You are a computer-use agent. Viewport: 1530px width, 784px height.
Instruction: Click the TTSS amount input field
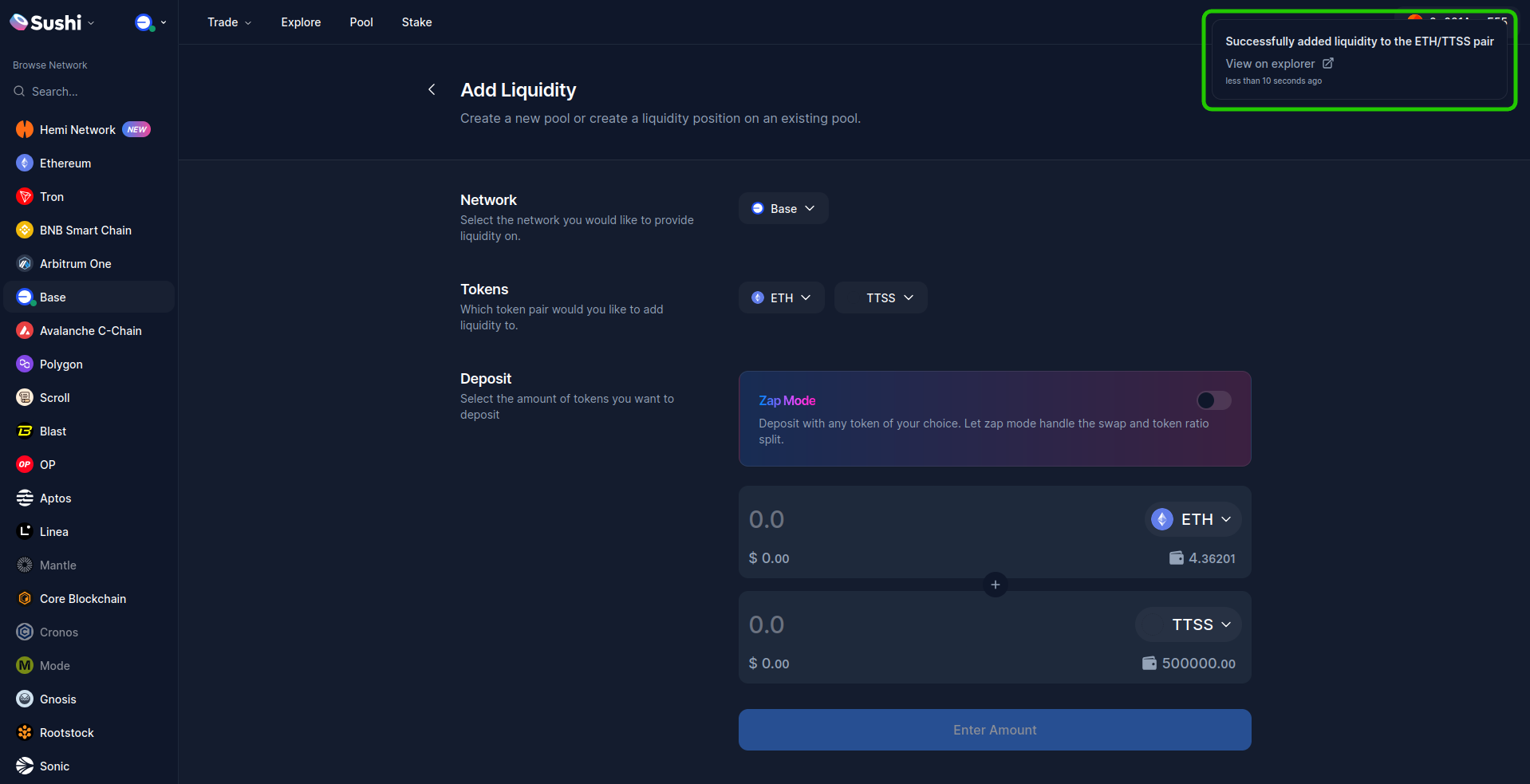[x=937, y=624]
